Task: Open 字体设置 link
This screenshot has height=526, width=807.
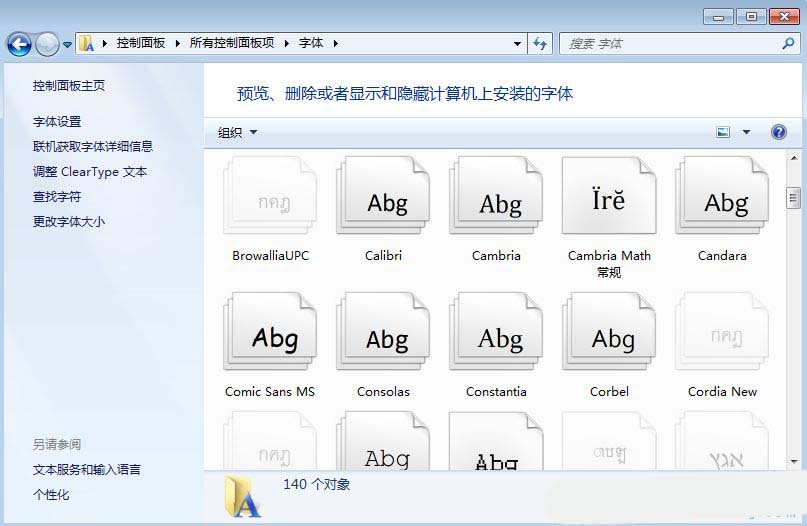Action: tap(57, 121)
